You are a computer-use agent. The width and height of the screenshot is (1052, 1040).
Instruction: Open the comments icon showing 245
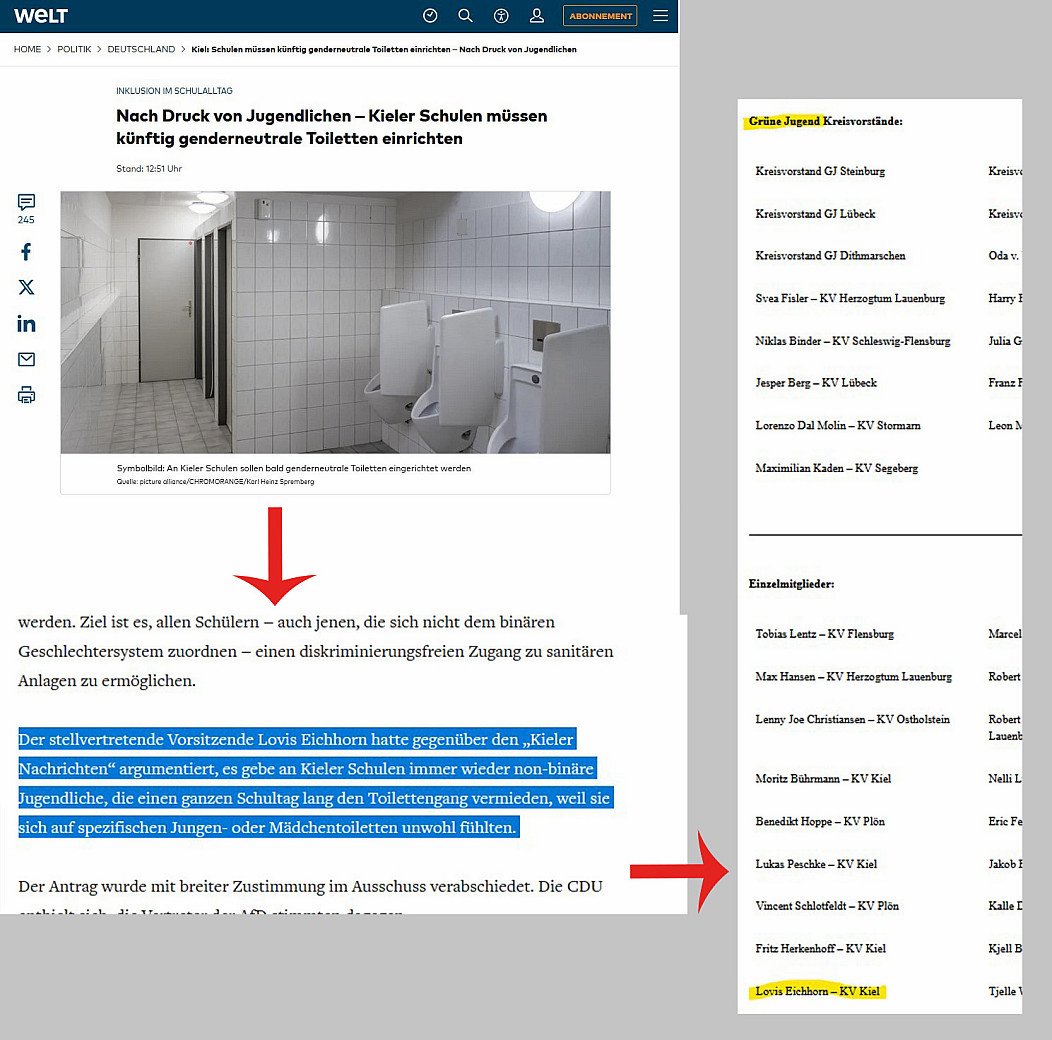pyautogui.click(x=26, y=203)
